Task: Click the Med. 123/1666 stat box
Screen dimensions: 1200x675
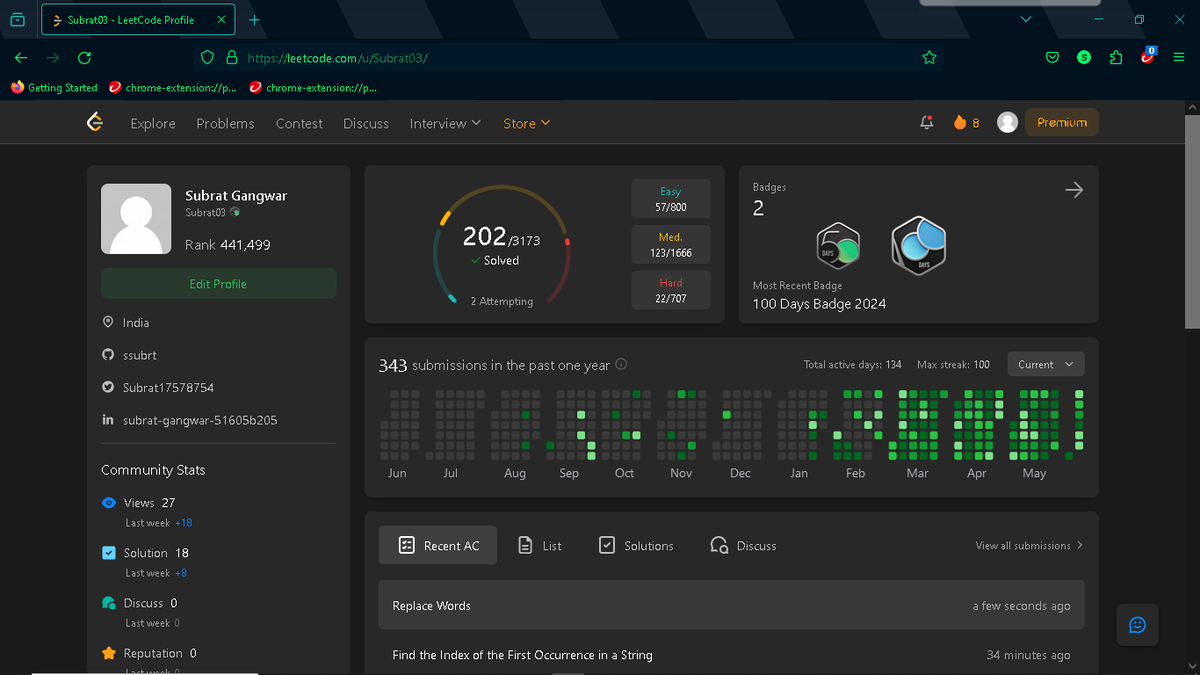Action: pyautogui.click(x=671, y=245)
